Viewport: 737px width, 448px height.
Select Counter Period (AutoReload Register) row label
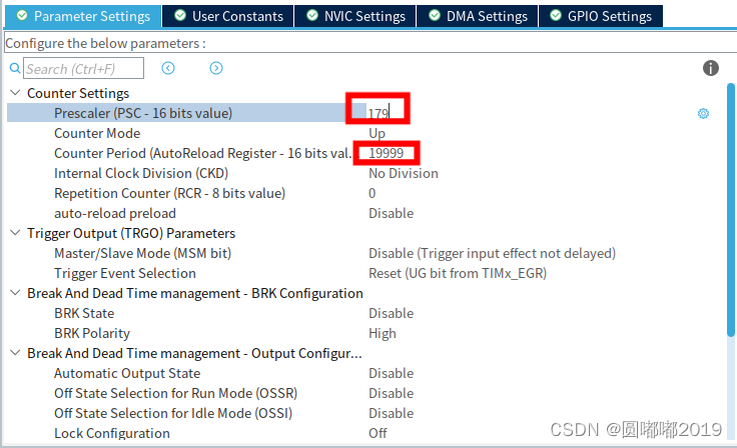point(203,153)
